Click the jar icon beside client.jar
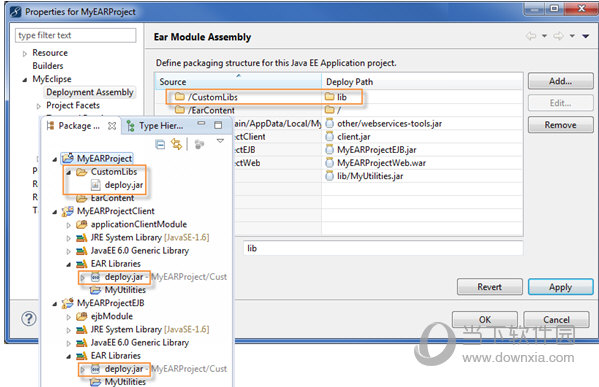599x387 pixels. click(x=329, y=136)
